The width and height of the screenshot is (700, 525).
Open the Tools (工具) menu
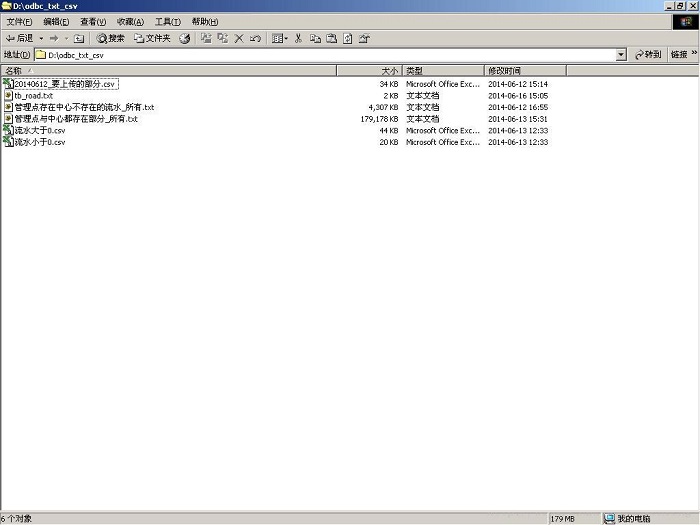click(167, 22)
